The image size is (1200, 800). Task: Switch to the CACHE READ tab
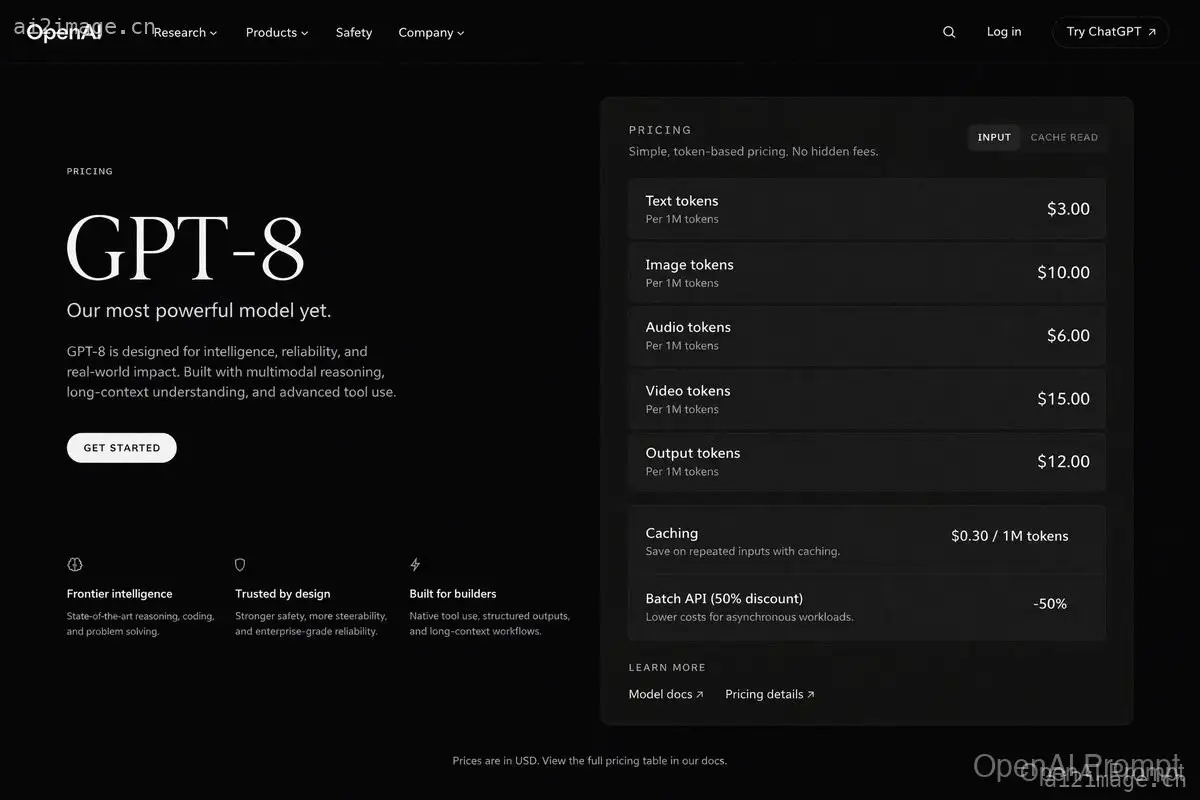[1064, 137]
